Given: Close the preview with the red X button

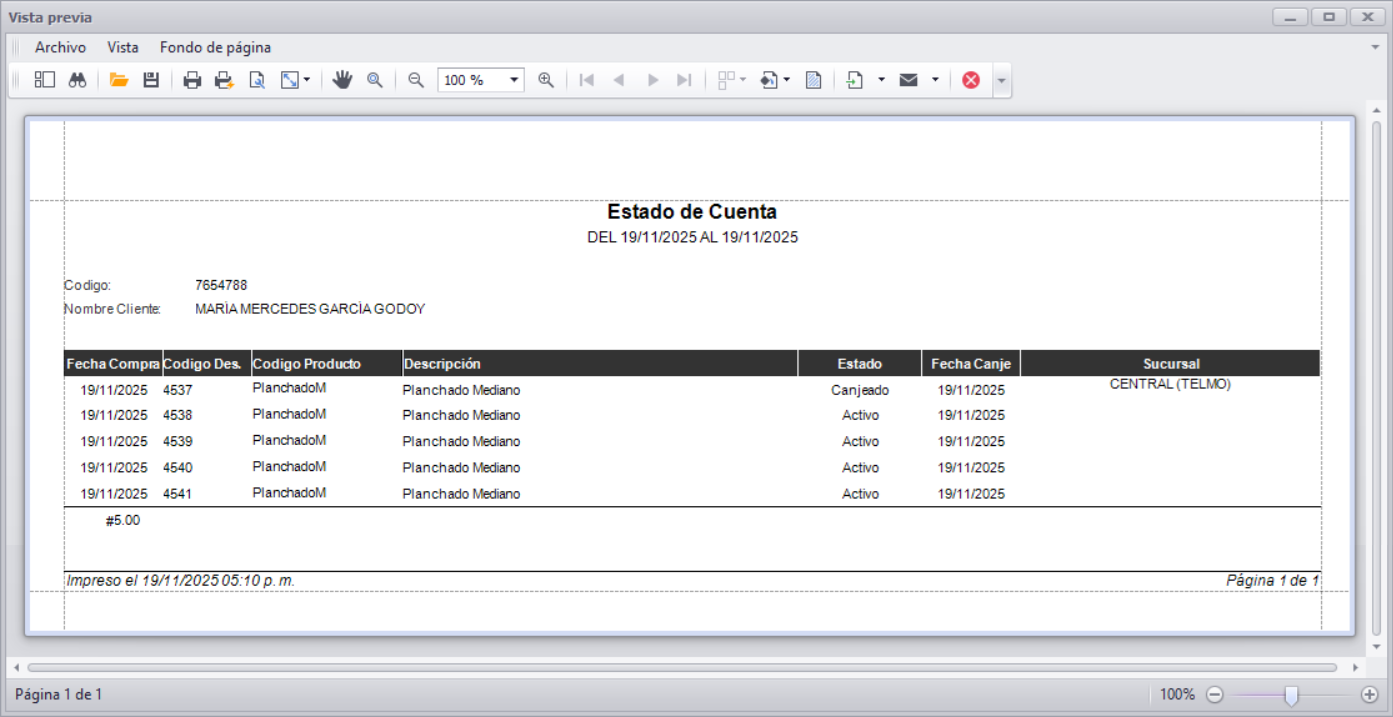Looking at the screenshot, I should [970, 80].
